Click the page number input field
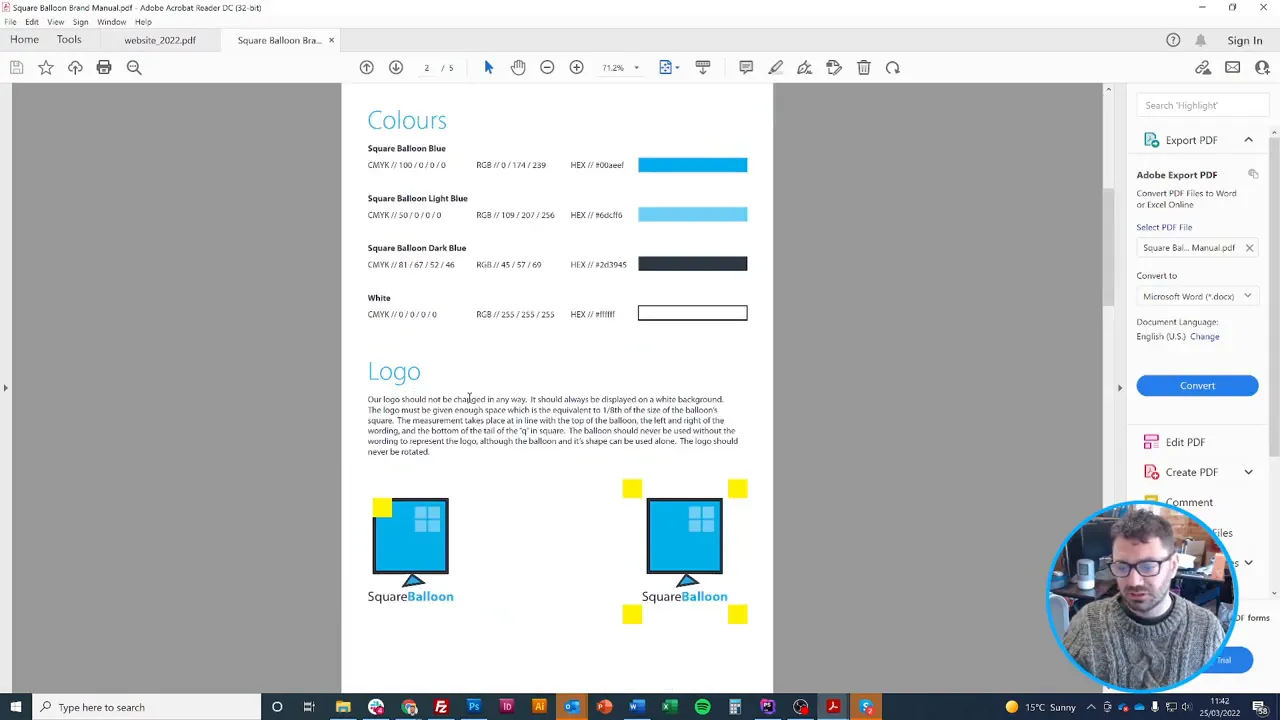 click(426, 67)
